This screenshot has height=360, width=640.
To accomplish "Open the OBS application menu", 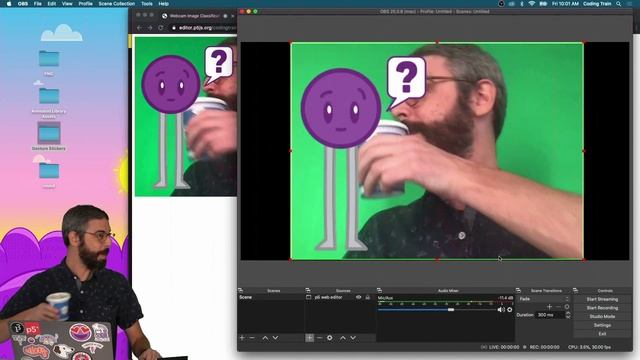I will pyautogui.click(x=23, y=4).
